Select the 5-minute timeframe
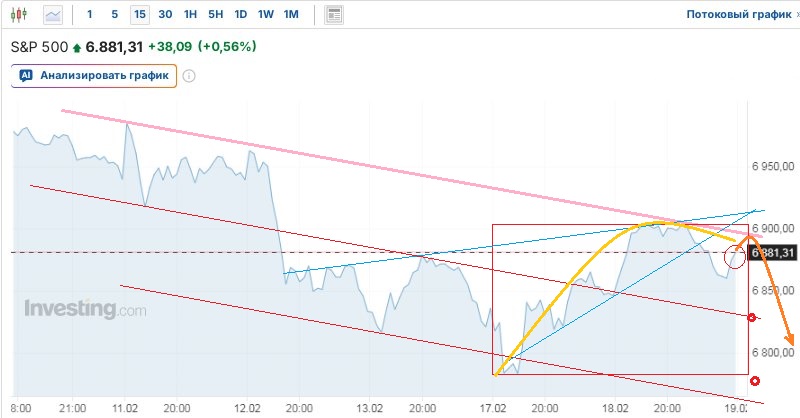Screen dimensions: 800x418 (114, 15)
